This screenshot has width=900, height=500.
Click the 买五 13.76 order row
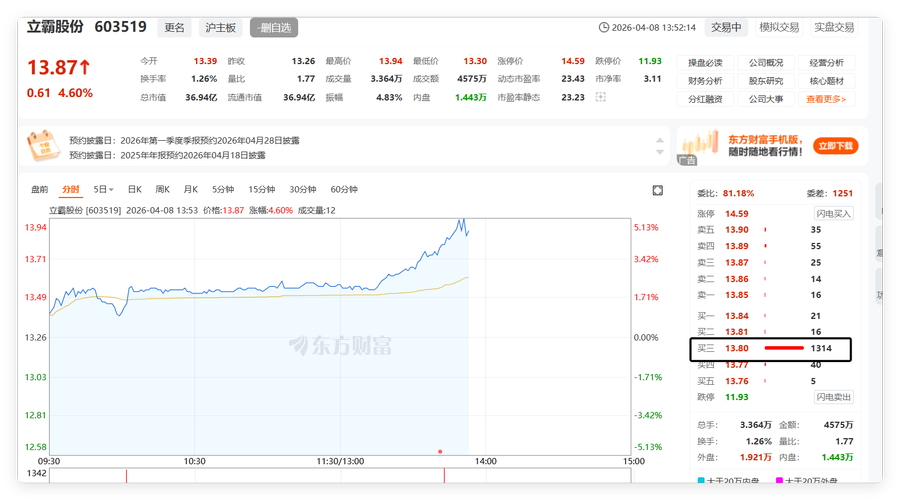(x=773, y=381)
